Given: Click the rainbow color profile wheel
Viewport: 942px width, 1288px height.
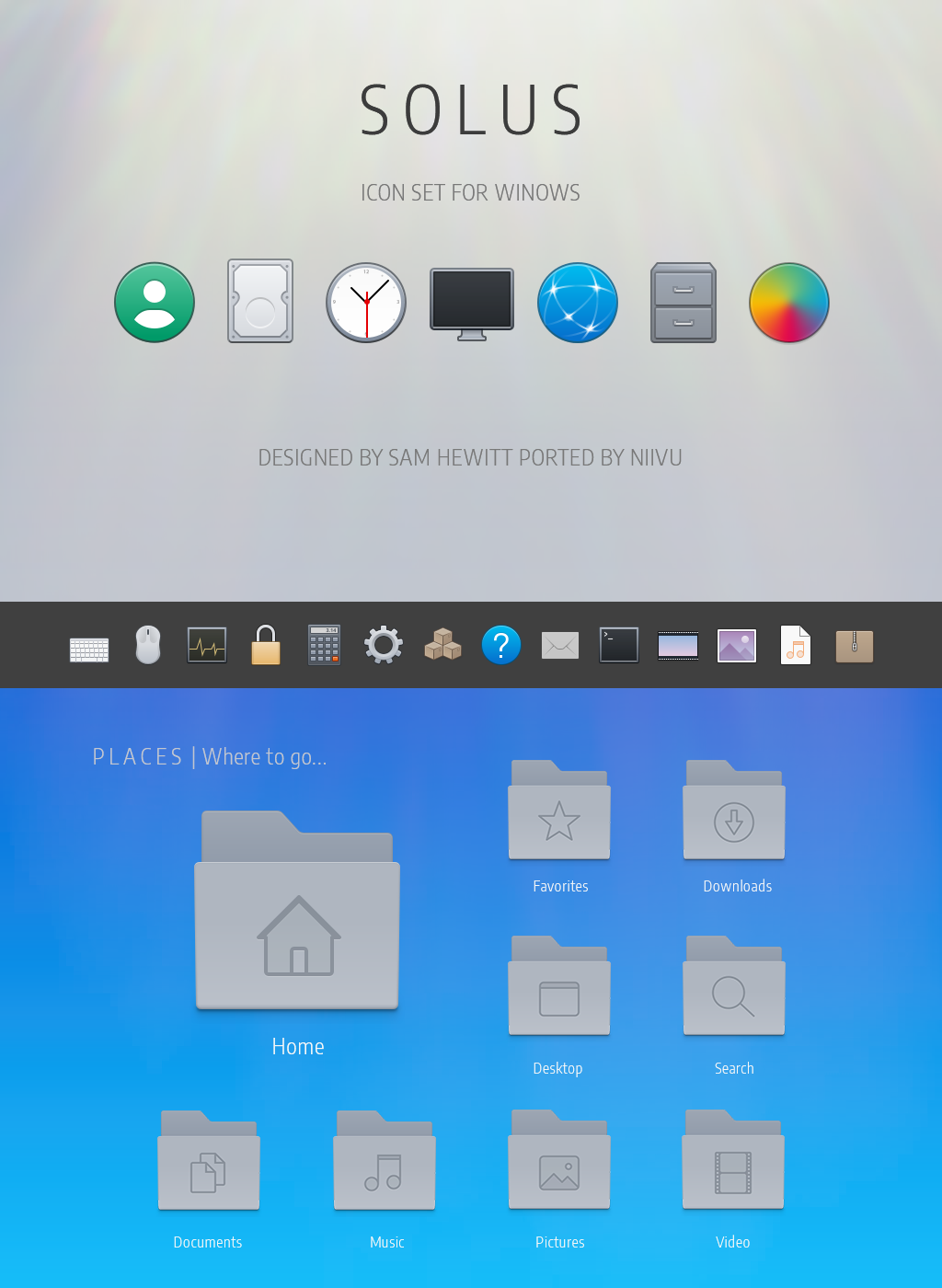Looking at the screenshot, I should point(788,303).
